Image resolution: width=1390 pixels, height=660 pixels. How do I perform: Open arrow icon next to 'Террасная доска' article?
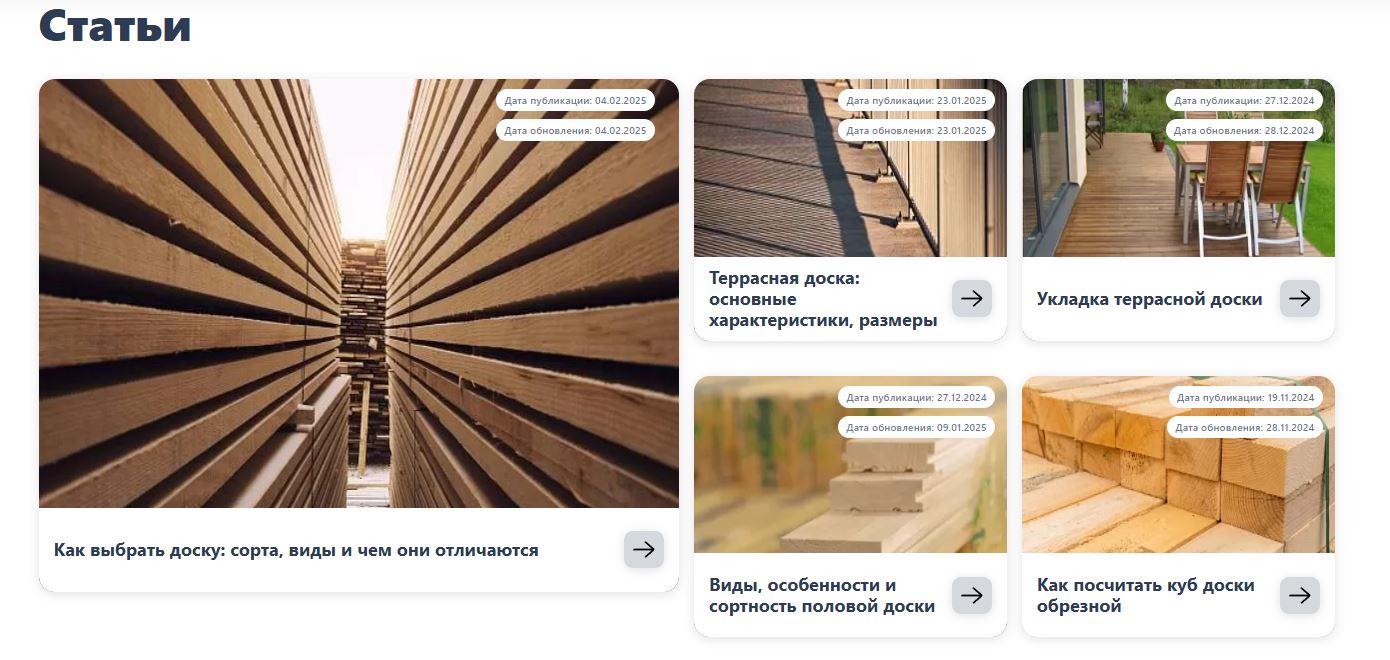[x=972, y=299]
